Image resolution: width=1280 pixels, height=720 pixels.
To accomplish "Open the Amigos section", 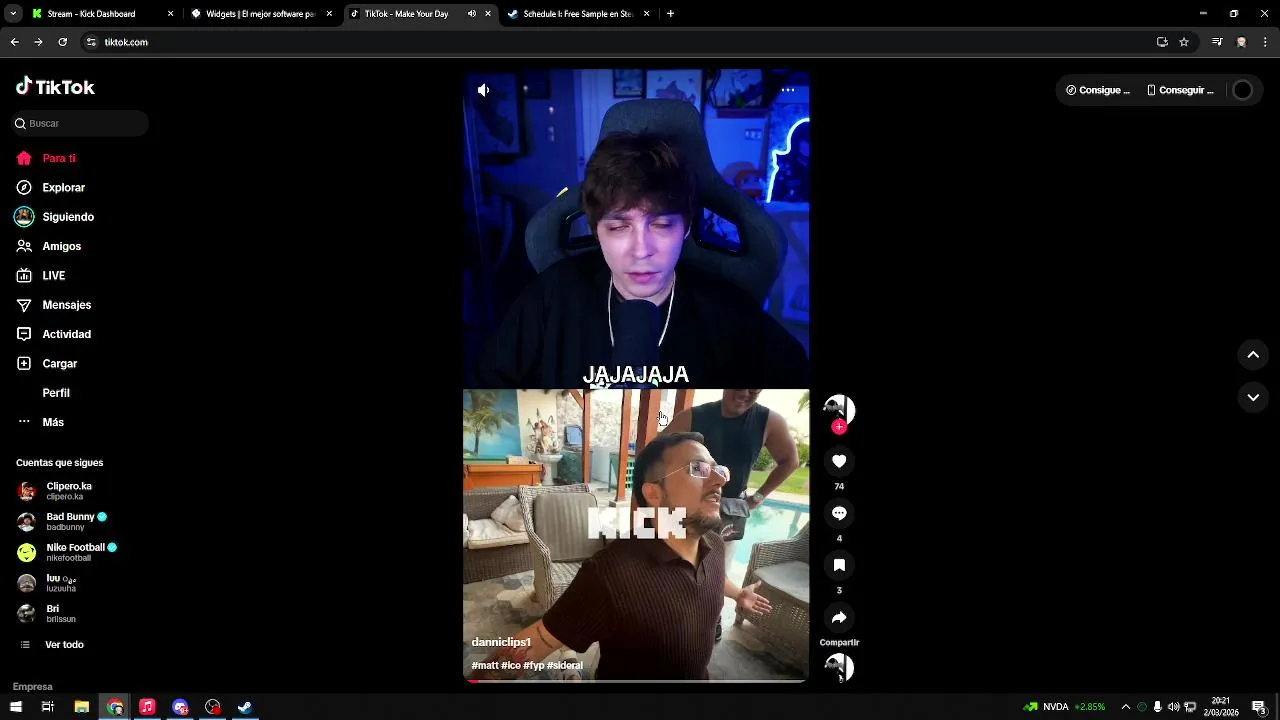I will point(49,246).
